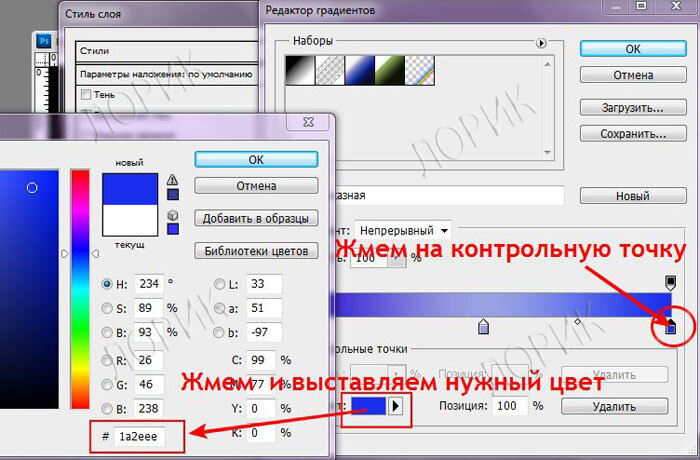700x460 pixels.
Task: Open Библиотеки цветов
Action: pyautogui.click(x=256, y=251)
